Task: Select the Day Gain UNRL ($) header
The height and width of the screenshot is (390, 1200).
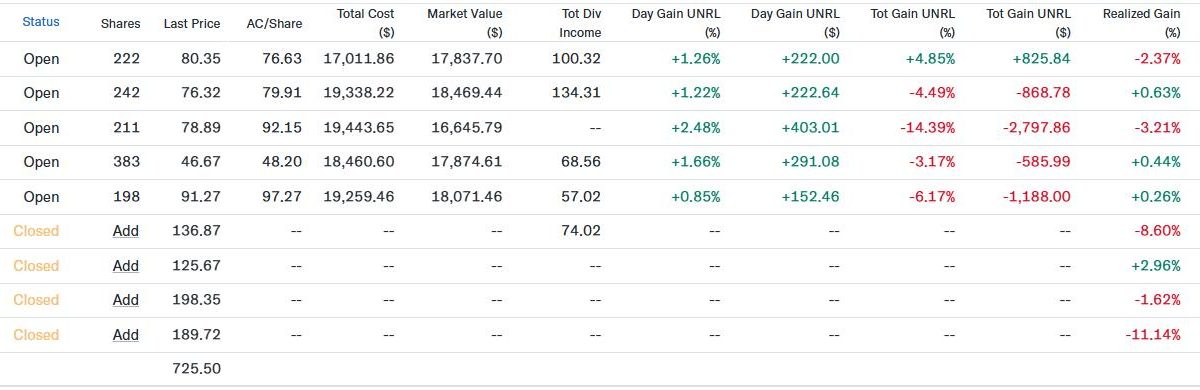Action: pyautogui.click(x=795, y=22)
